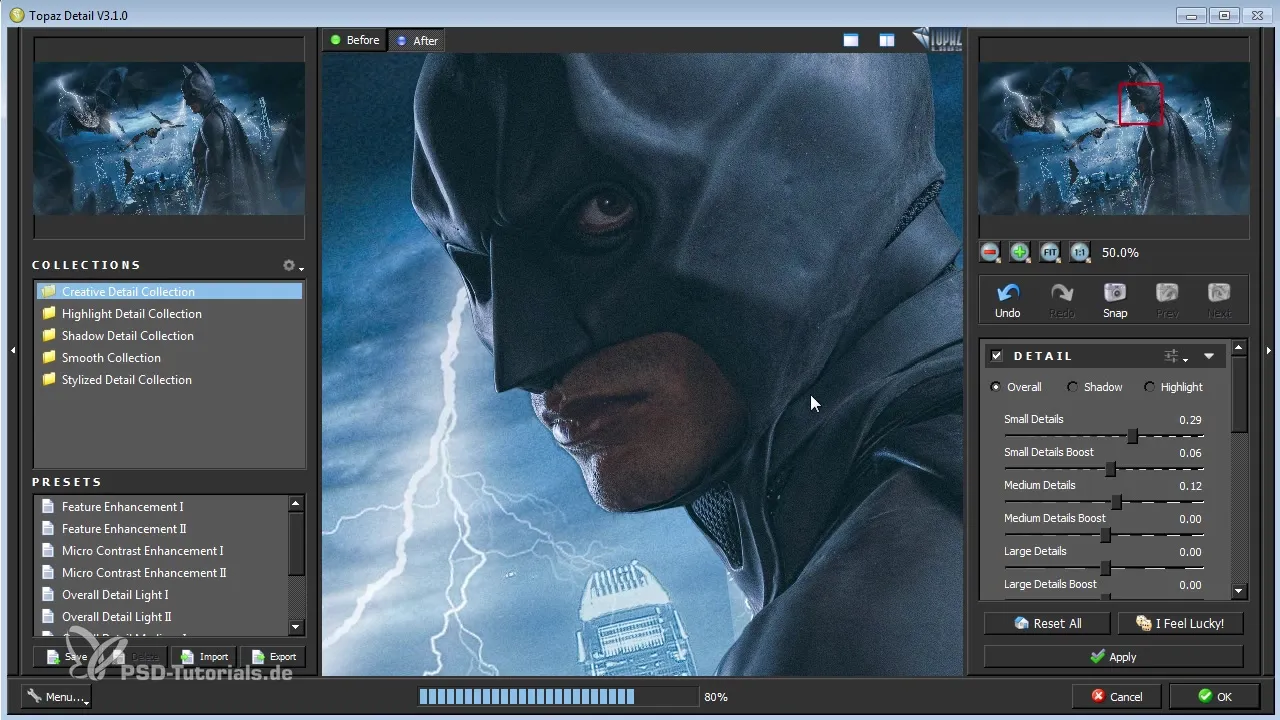This screenshot has height=720, width=1280.
Task: Click the I Feel Lucky! button
Action: pos(1180,623)
